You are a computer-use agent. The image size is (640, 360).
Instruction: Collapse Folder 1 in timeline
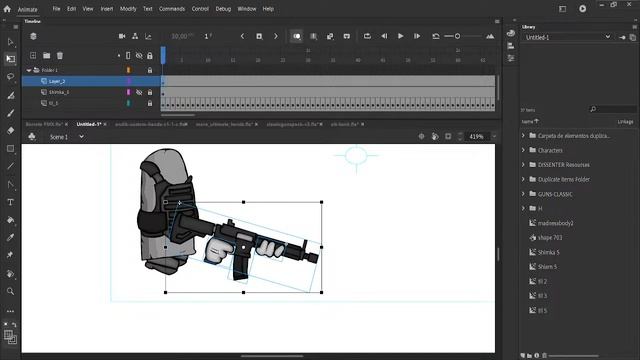point(29,70)
